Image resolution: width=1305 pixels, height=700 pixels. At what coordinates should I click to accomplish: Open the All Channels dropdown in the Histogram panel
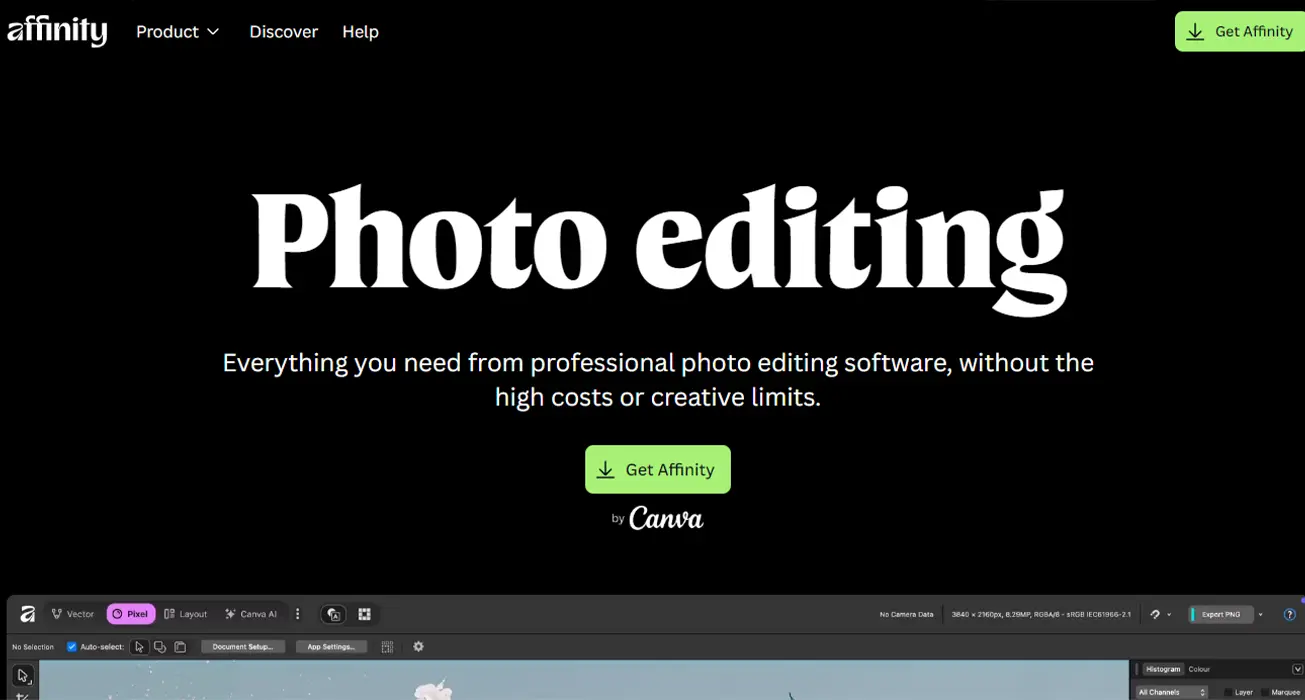pyautogui.click(x=1173, y=692)
